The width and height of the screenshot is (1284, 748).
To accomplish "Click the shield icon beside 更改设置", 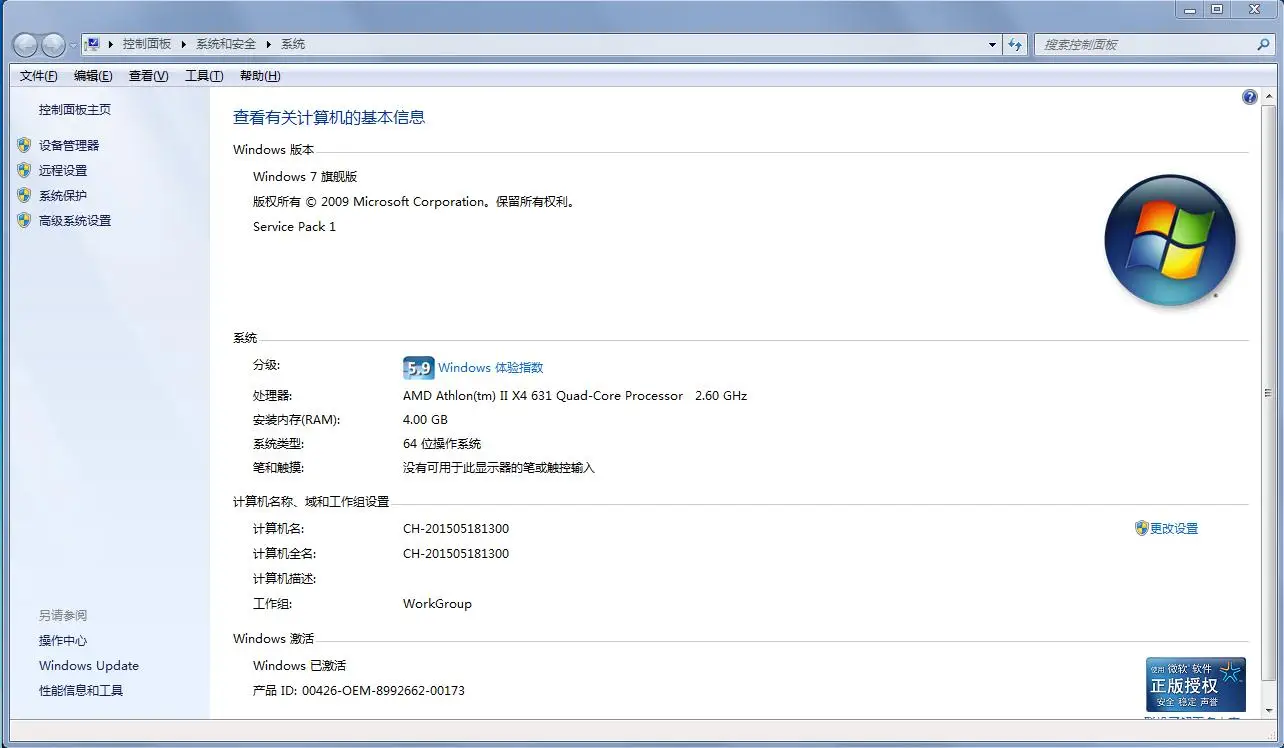I will (1143, 528).
